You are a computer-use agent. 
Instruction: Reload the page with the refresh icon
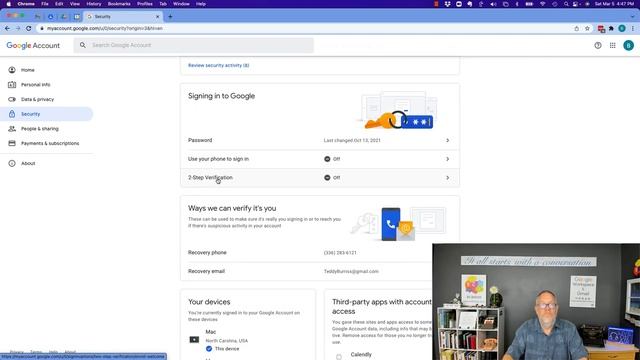(x=29, y=28)
